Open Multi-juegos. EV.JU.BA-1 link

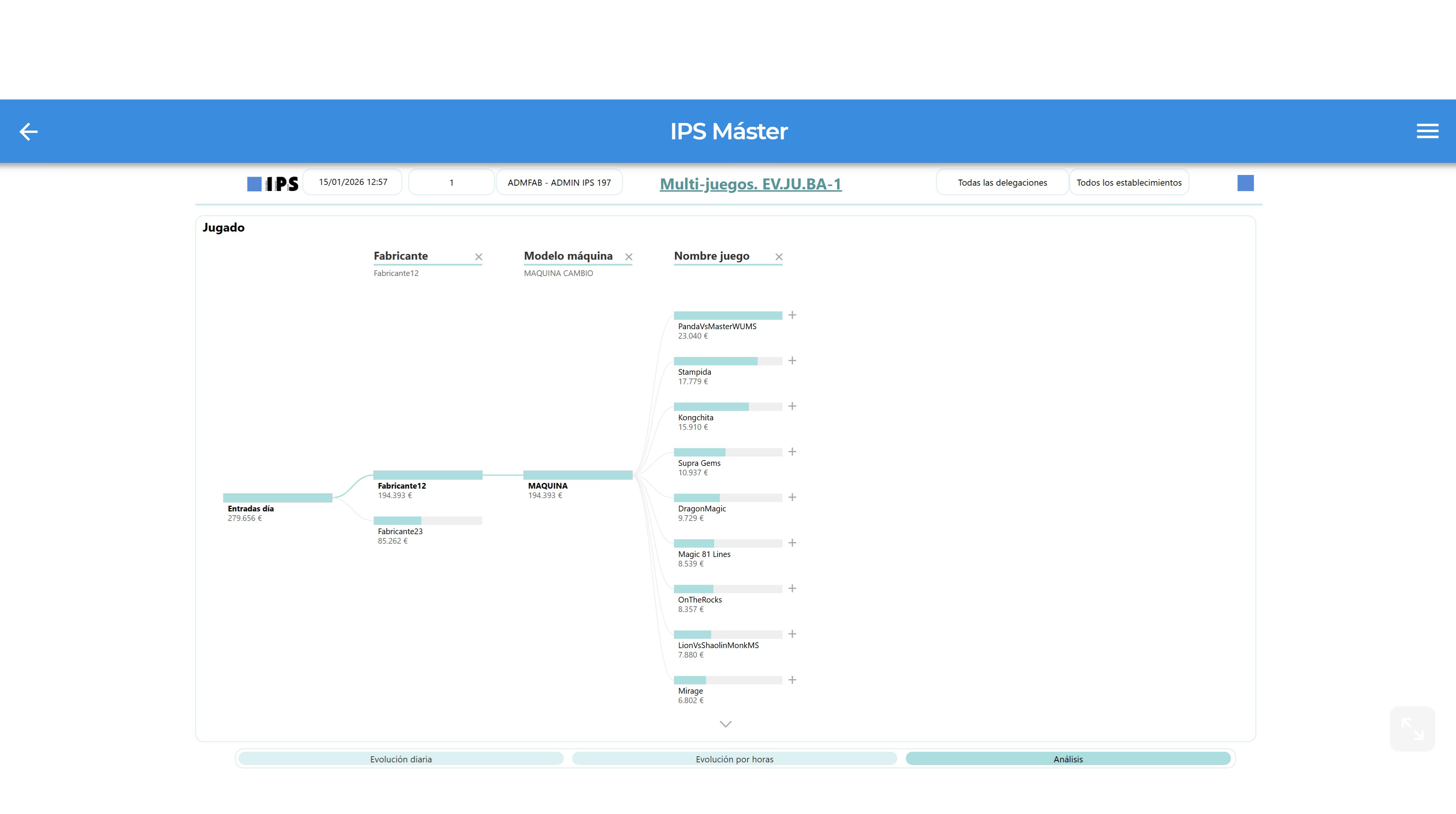pos(751,184)
